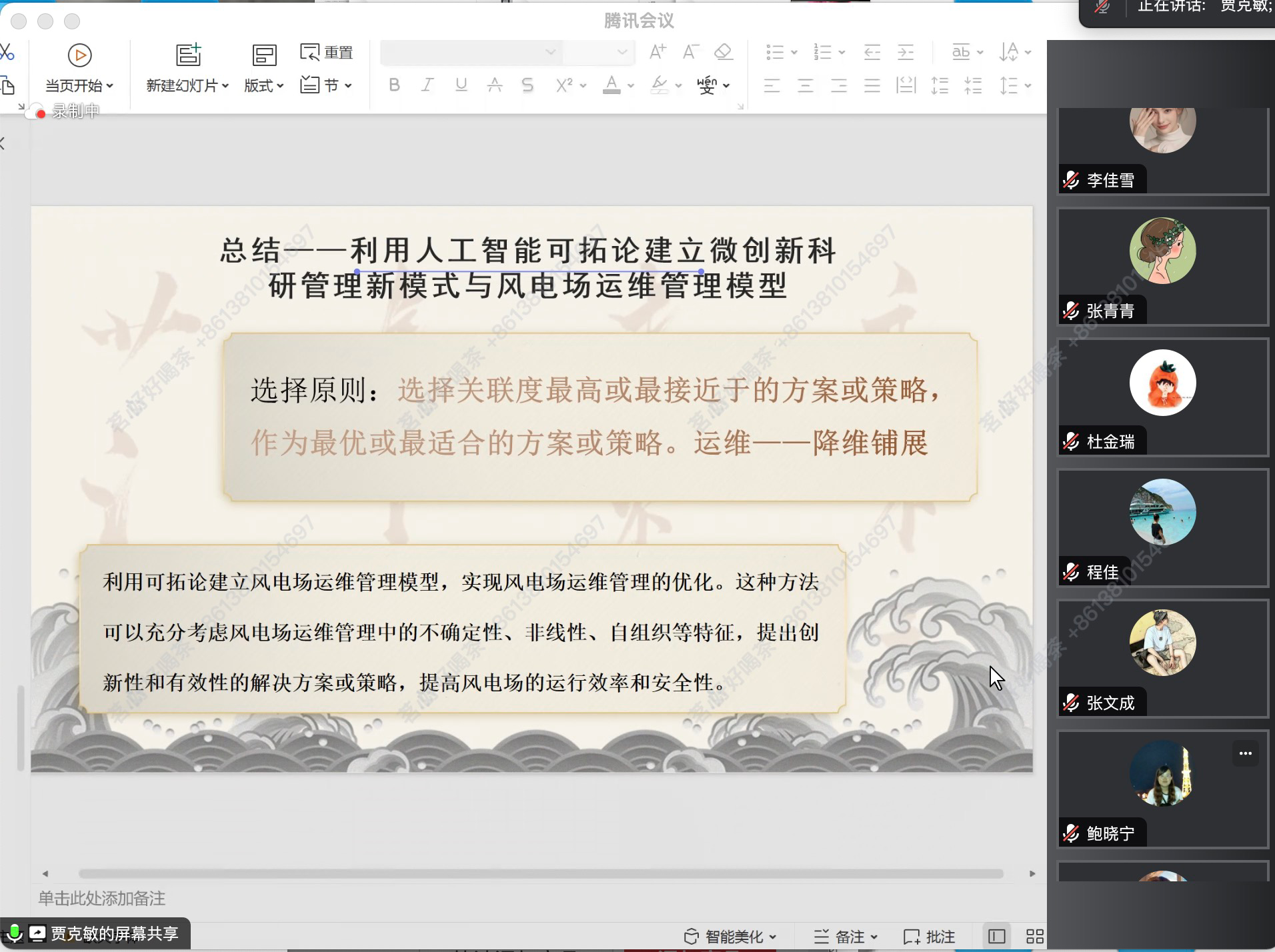Align text right
The image size is (1275, 952).
[839, 85]
